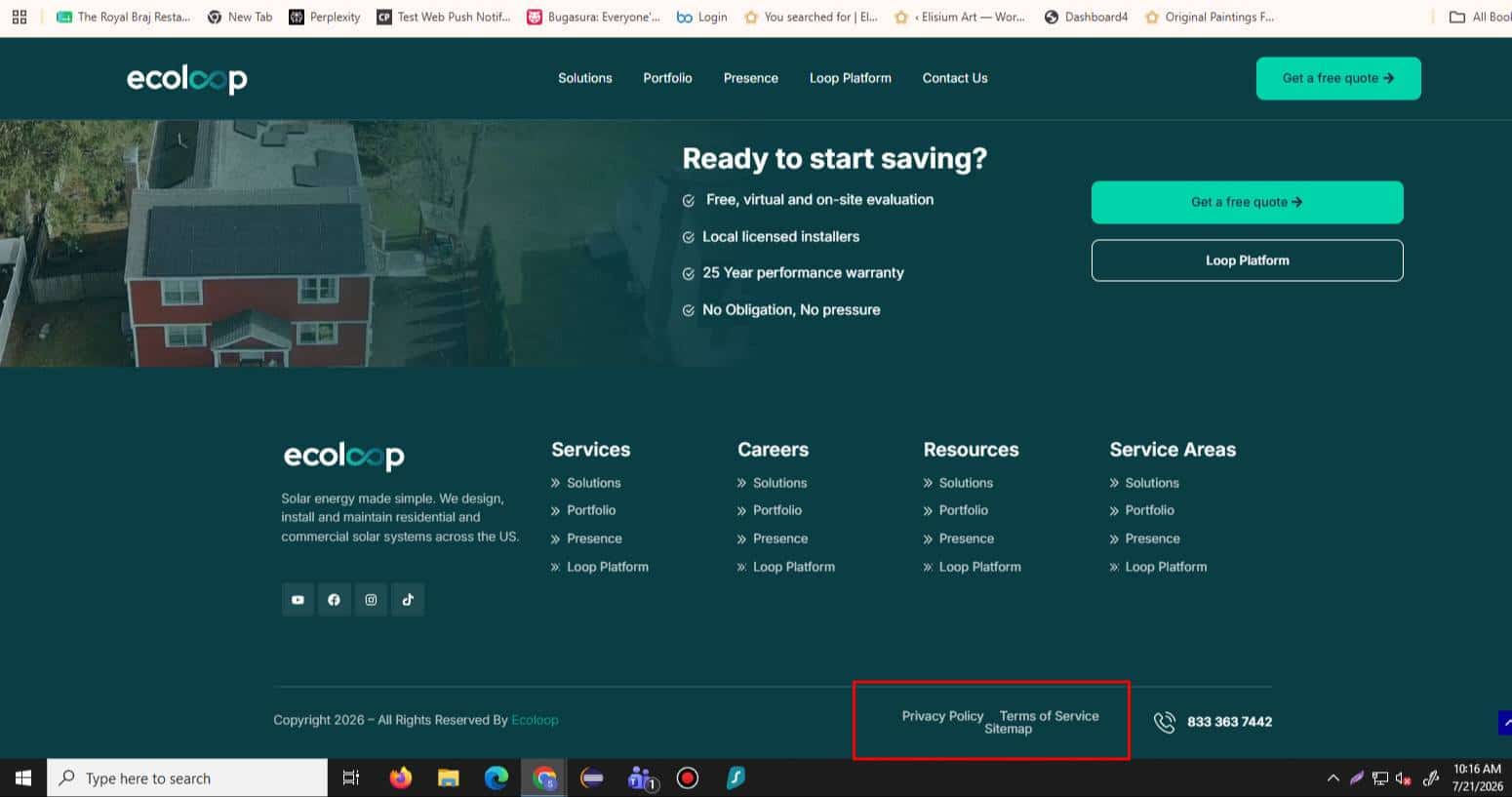
Task: Open the Facebook social icon in footer
Action: [335, 600]
